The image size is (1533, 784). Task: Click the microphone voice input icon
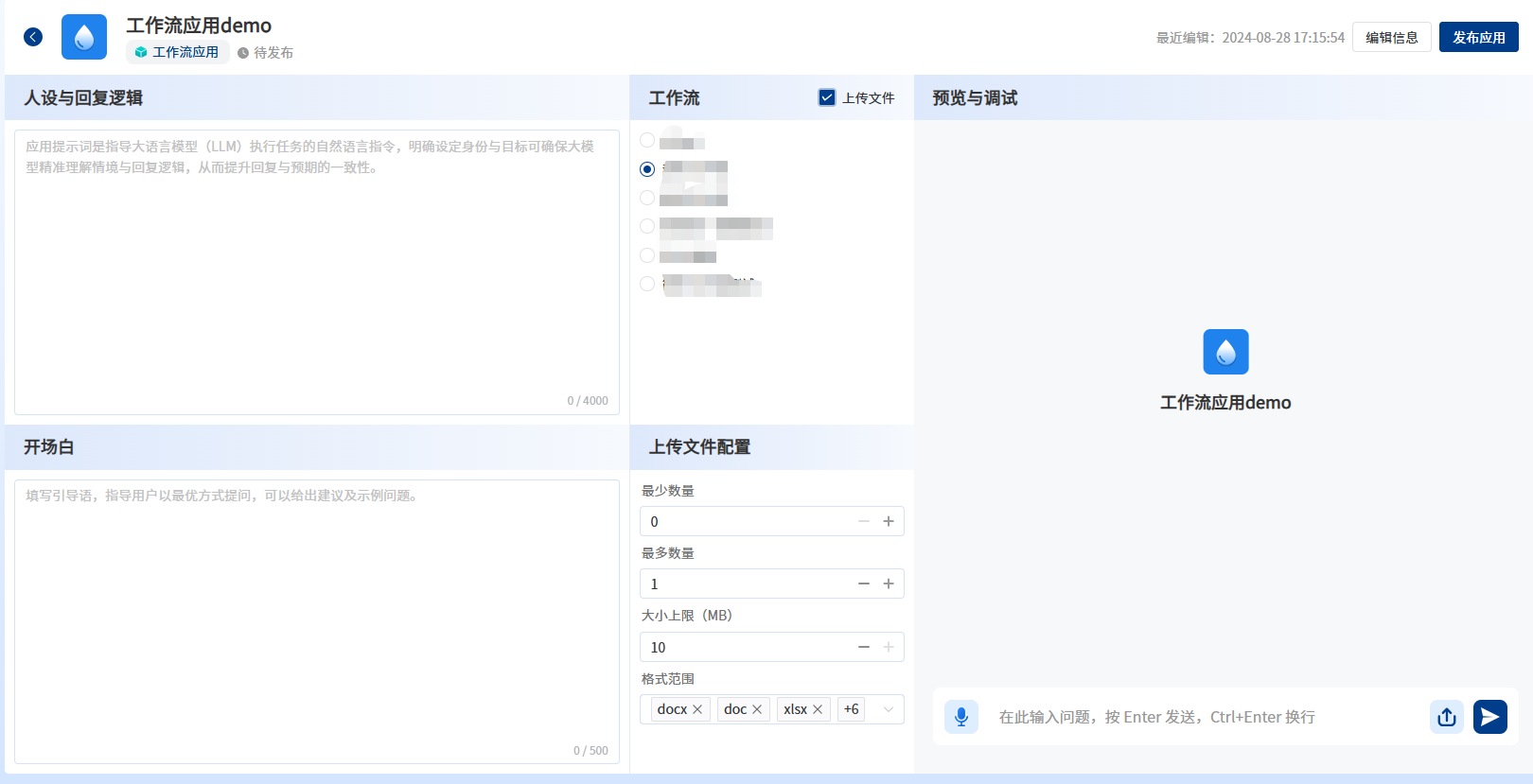960,717
